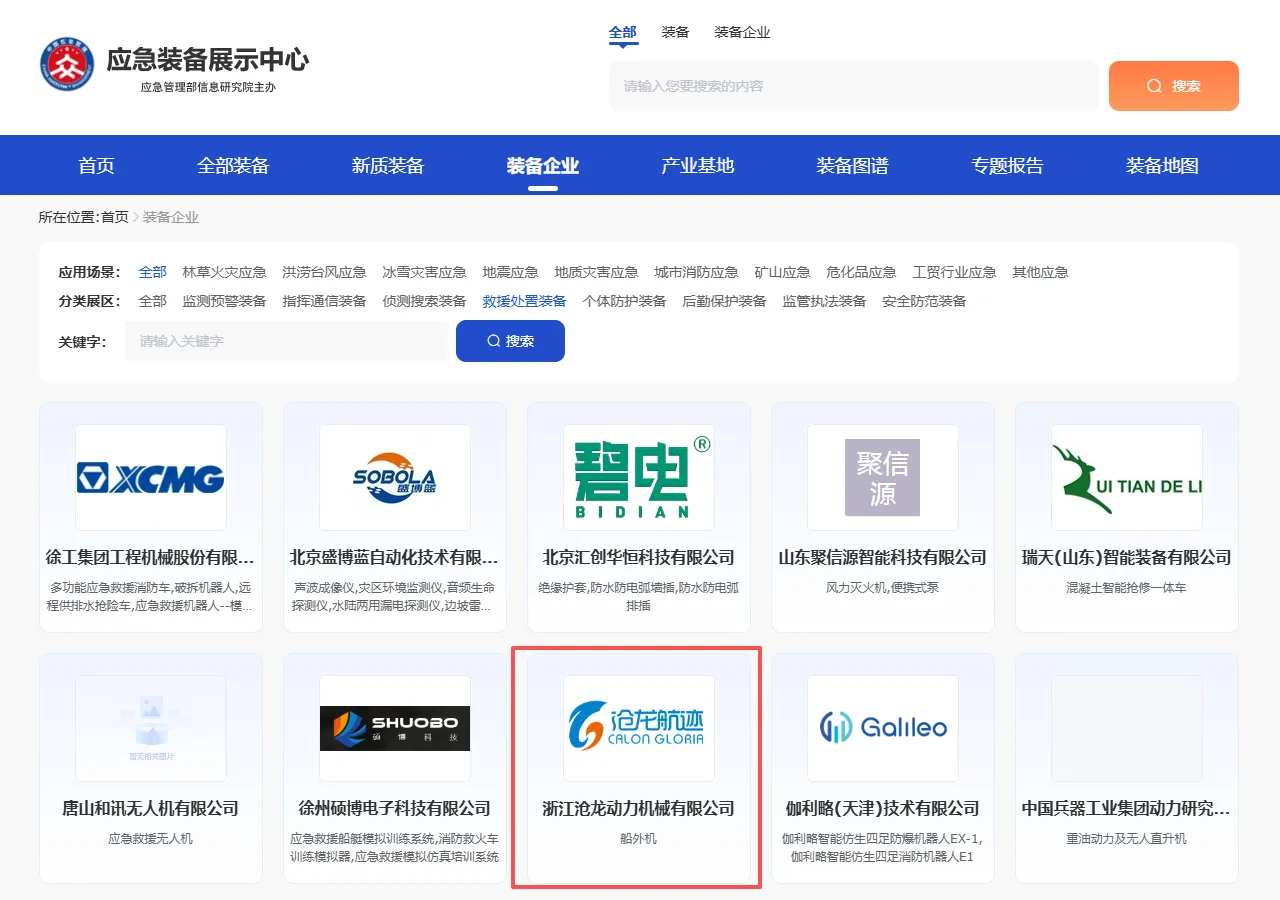Open 产业基地 in the navigation bar
The width and height of the screenshot is (1280, 900).
[x=698, y=166]
